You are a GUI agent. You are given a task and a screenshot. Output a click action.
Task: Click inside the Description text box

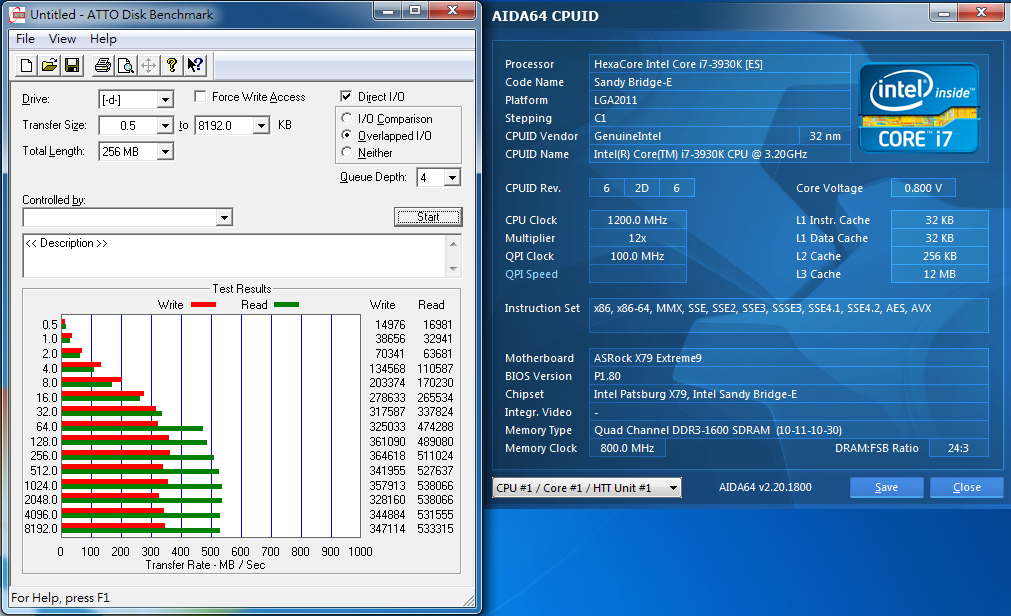point(234,256)
